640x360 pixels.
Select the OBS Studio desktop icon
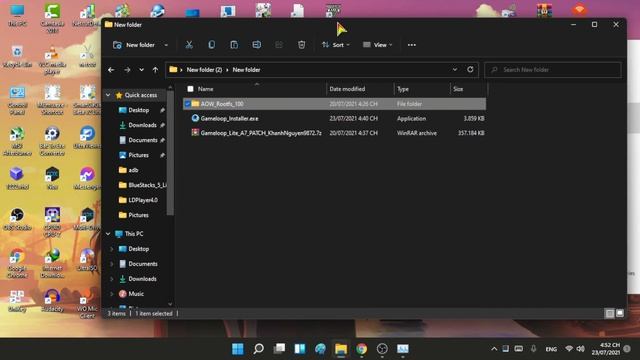(x=17, y=220)
